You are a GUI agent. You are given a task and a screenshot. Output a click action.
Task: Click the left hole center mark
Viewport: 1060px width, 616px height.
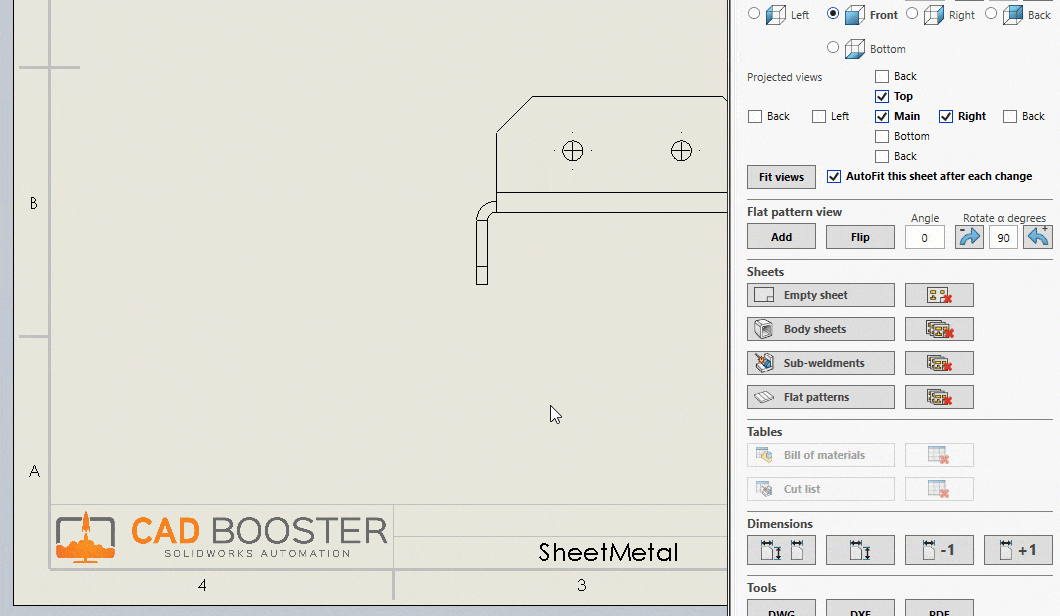coord(573,150)
